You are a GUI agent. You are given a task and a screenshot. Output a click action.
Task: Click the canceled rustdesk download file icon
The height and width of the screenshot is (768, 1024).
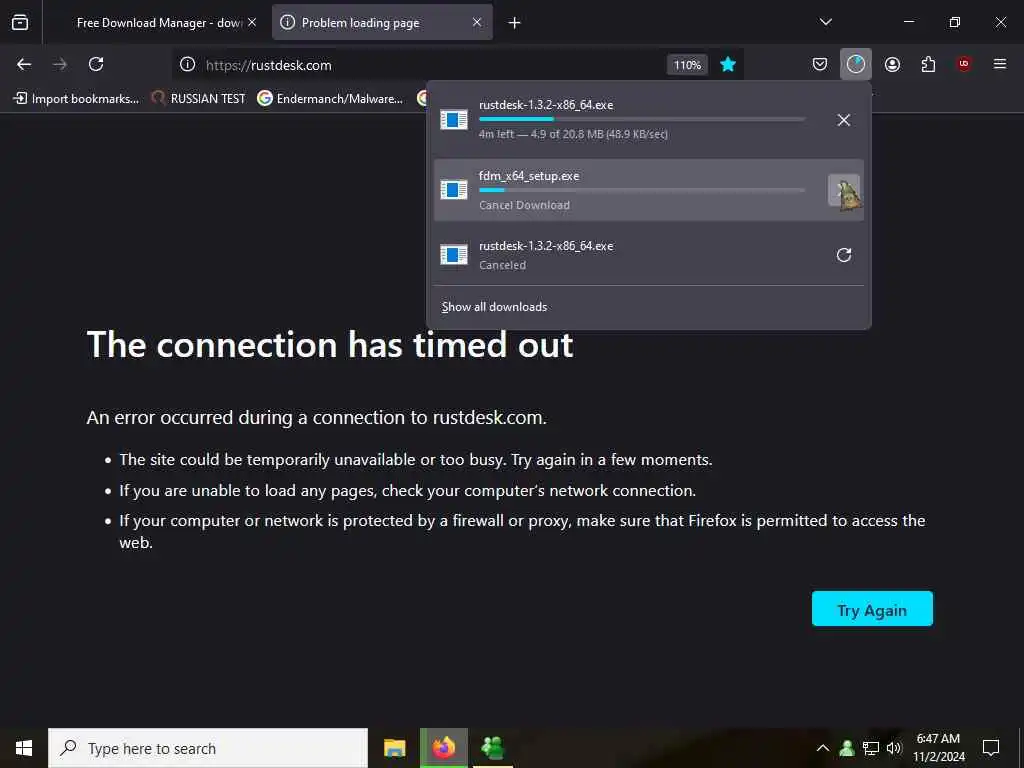point(454,255)
